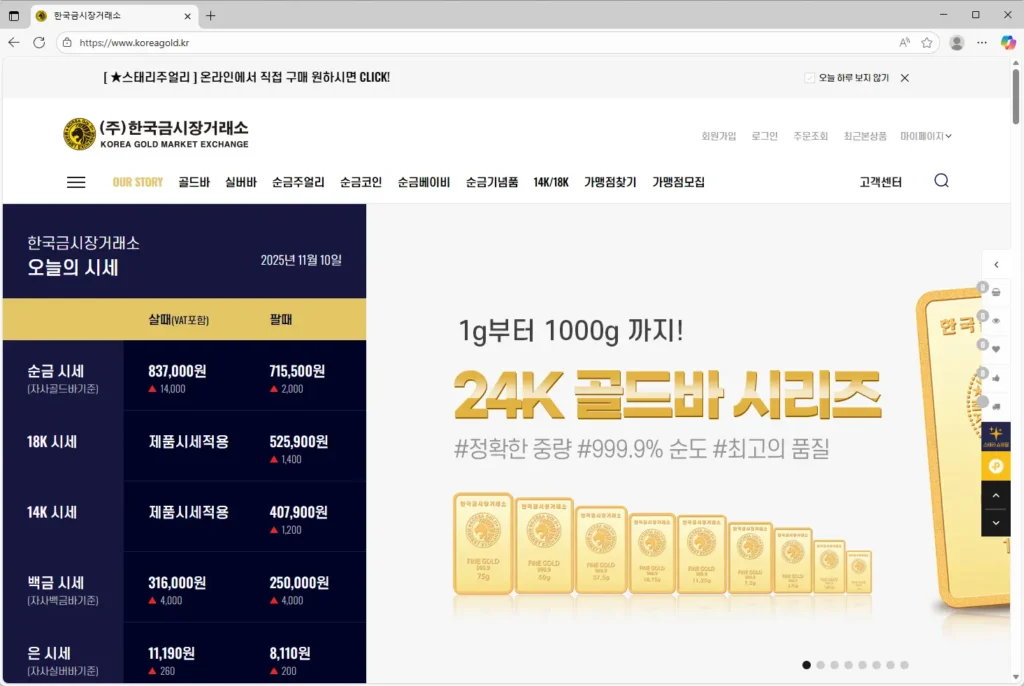Collapse the right quick-menu with the chevron
Image resolution: width=1024 pixels, height=686 pixels.
pyautogui.click(x=995, y=264)
